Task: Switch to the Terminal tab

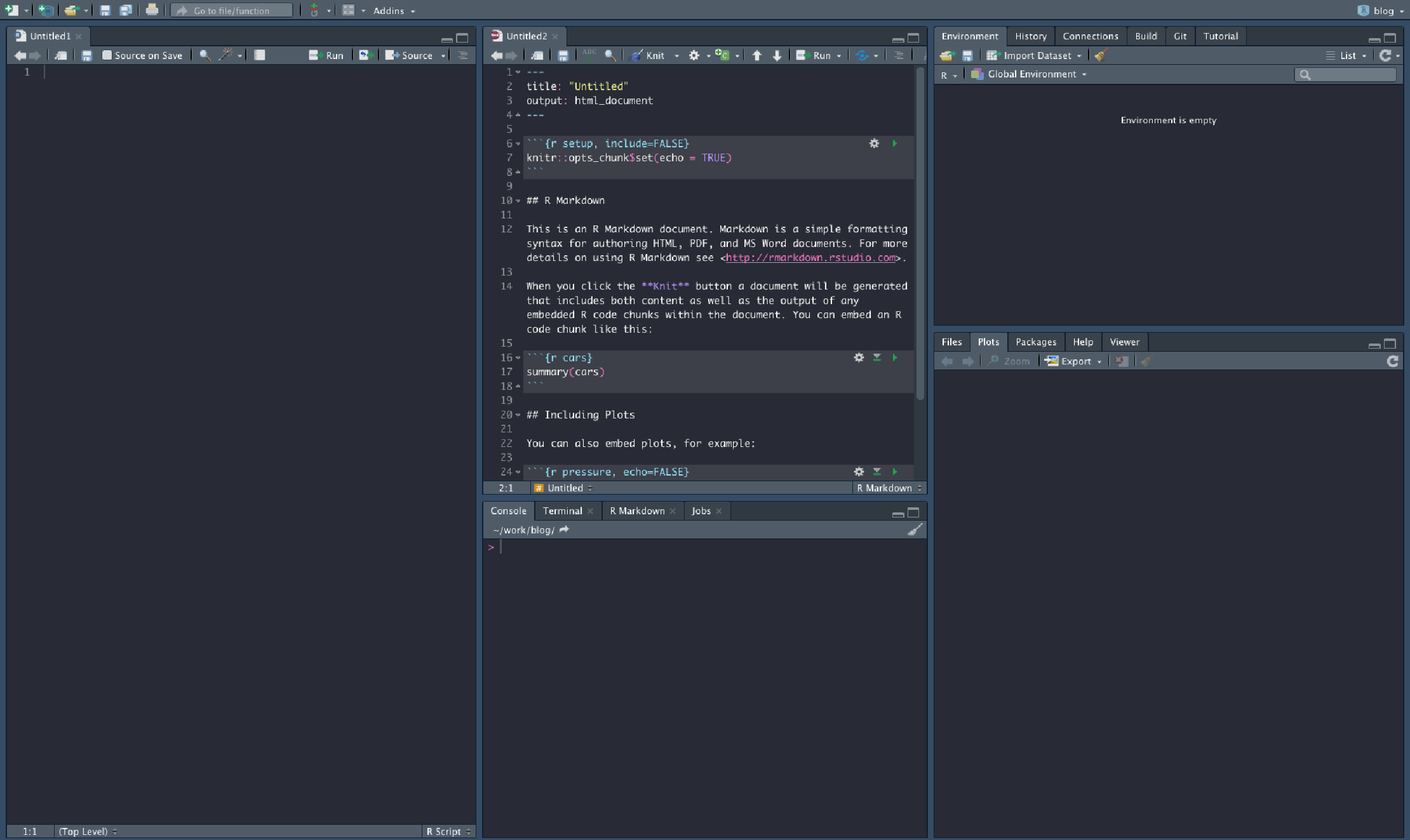Action: 561,510
